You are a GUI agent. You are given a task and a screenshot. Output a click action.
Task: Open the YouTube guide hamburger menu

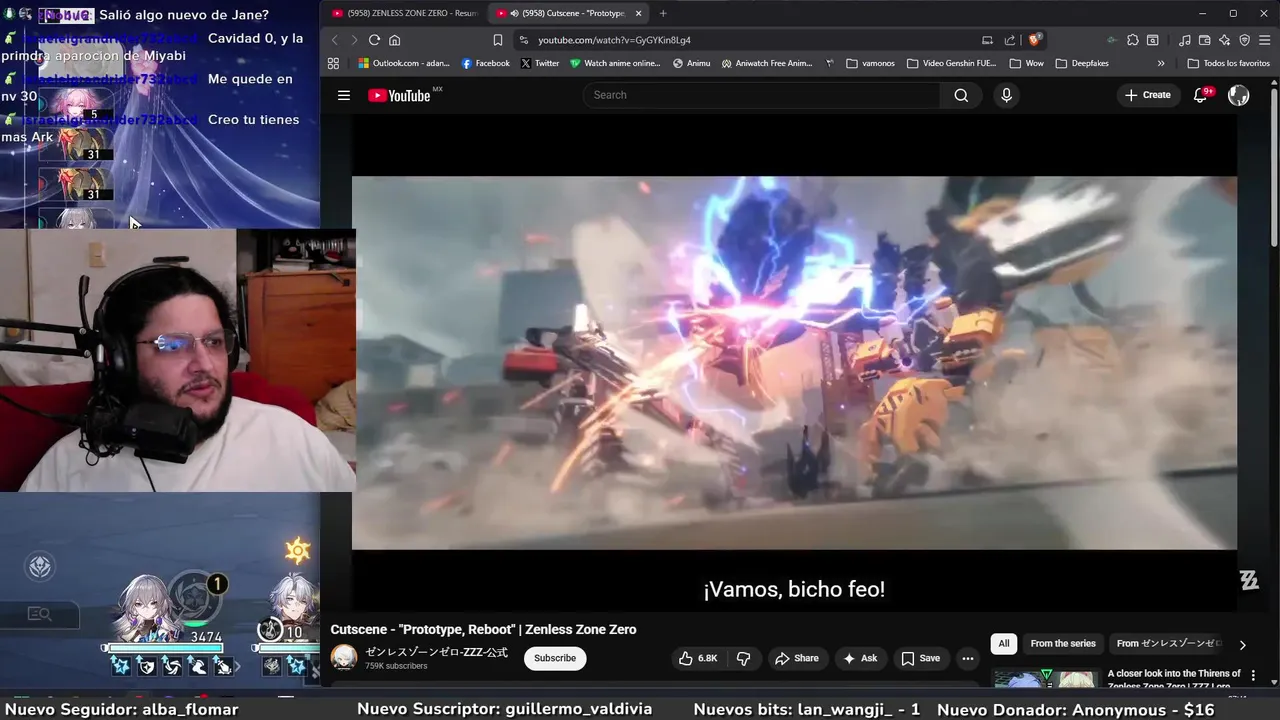344,95
